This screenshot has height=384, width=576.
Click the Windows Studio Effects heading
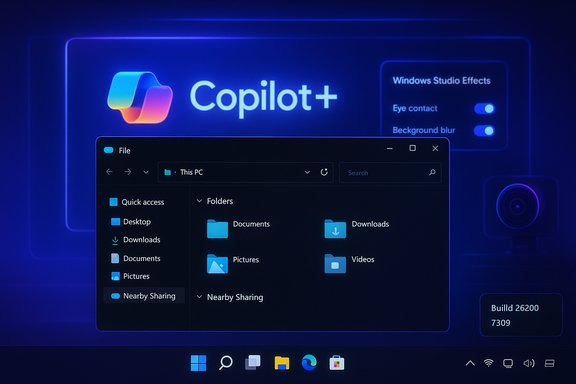click(442, 80)
